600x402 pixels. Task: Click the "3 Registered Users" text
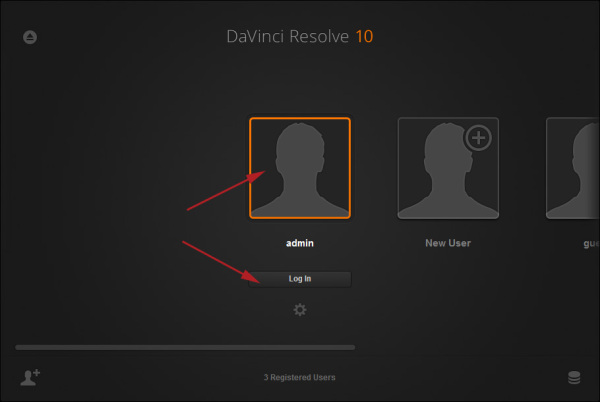point(300,378)
